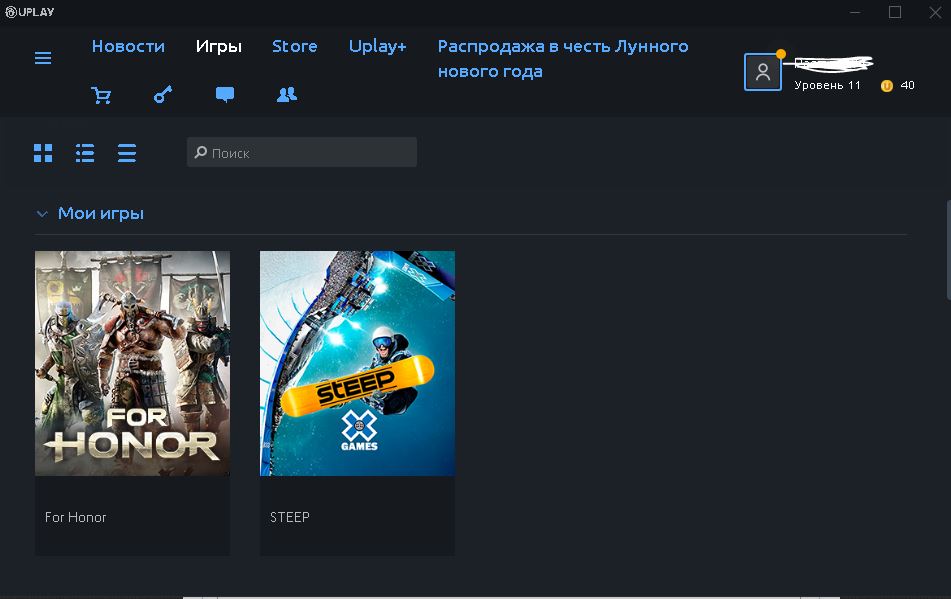The width and height of the screenshot is (951, 599).
Task: Switch to compact list view
Action: [x=127, y=153]
